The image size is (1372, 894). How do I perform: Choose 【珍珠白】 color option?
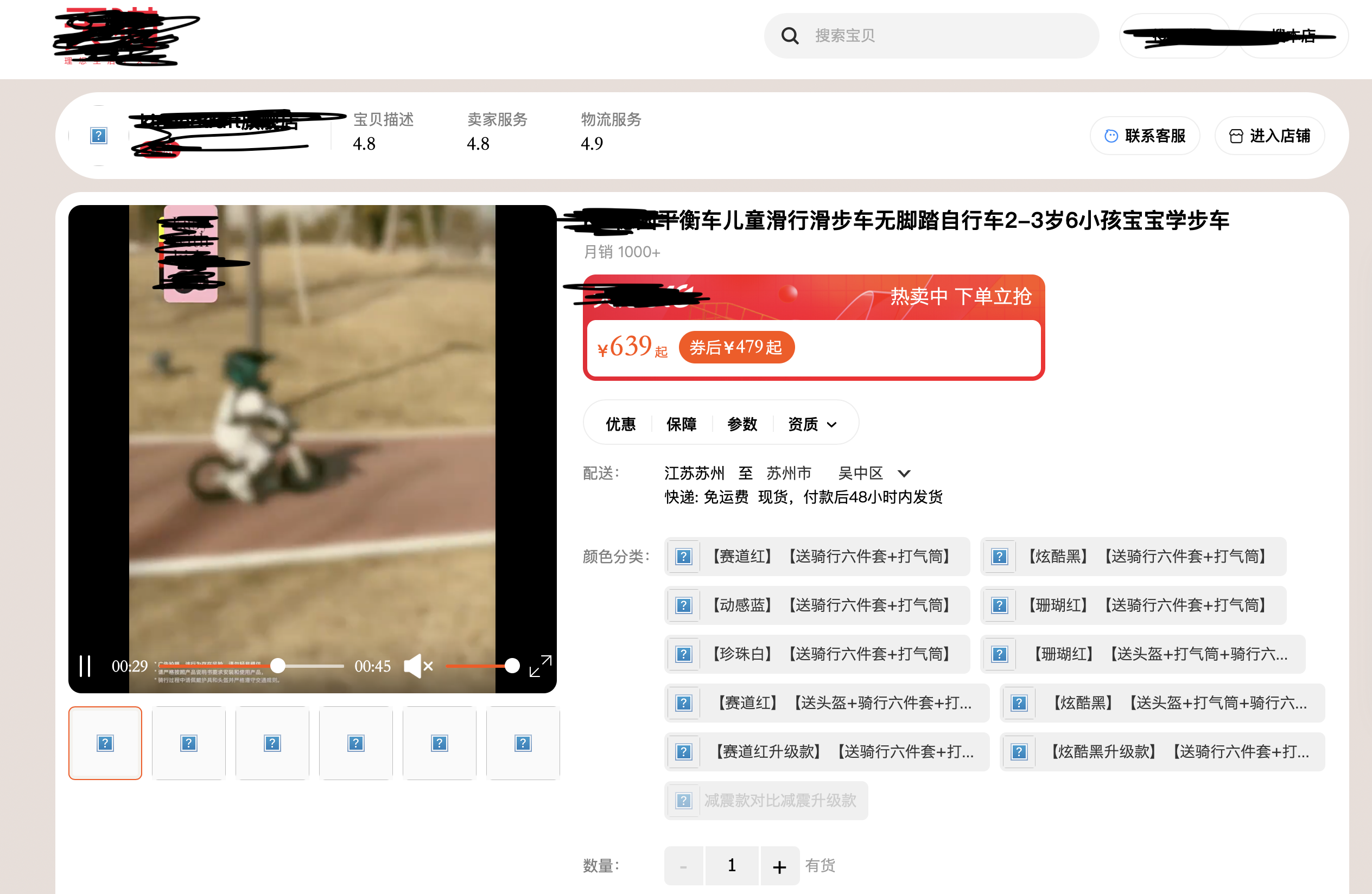(817, 654)
